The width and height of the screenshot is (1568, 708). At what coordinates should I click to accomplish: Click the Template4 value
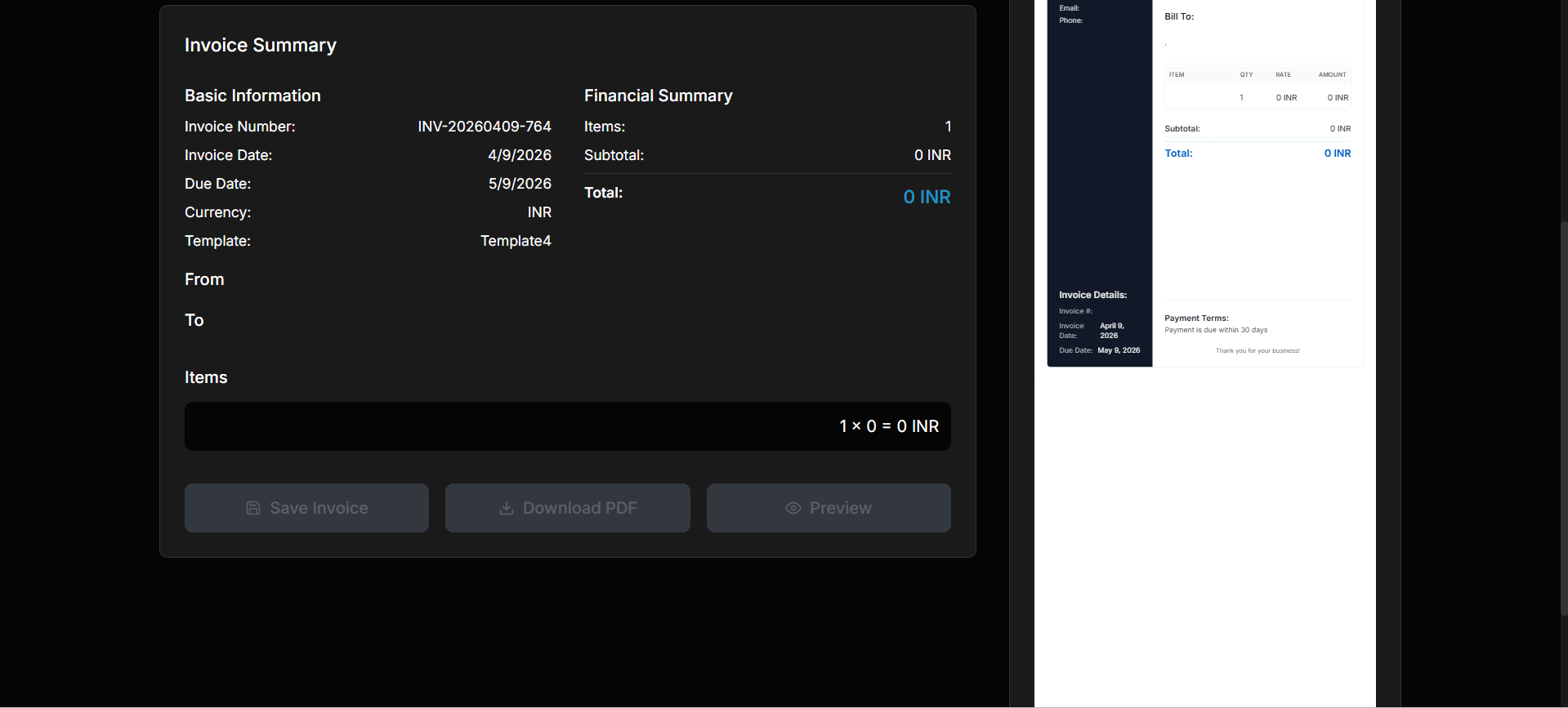coord(516,241)
